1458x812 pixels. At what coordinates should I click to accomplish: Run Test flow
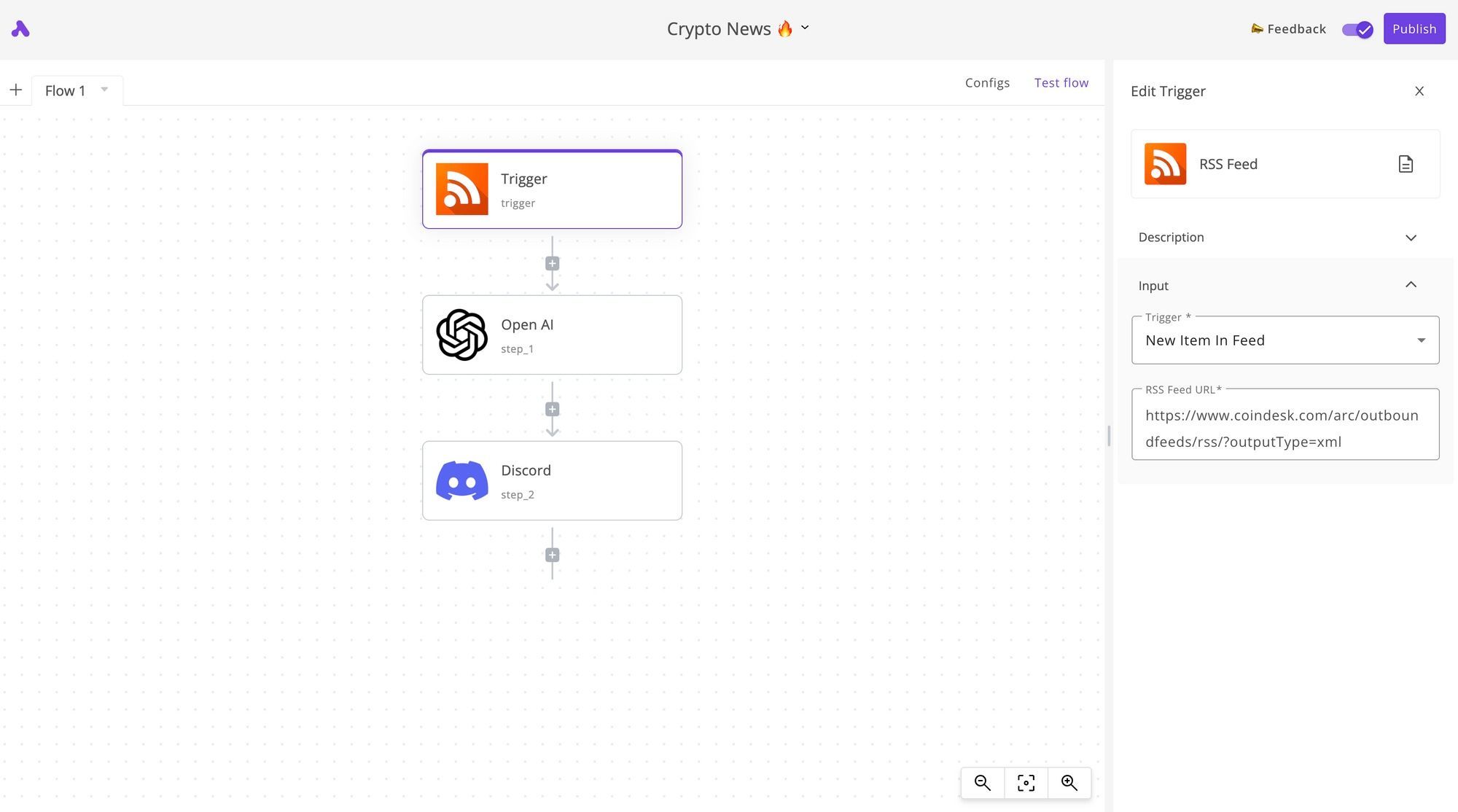tap(1061, 82)
